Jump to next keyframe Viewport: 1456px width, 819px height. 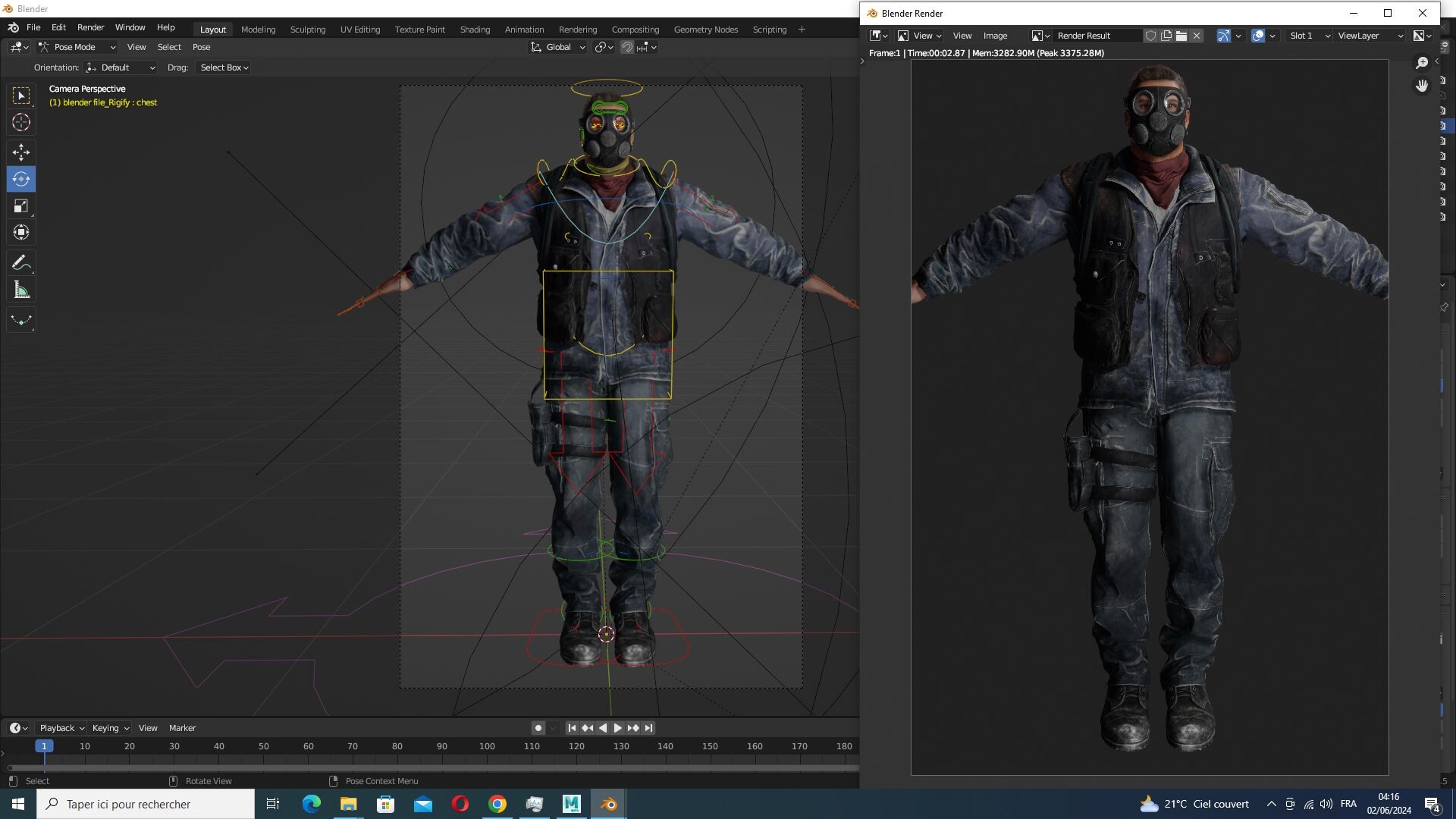pyautogui.click(x=633, y=728)
